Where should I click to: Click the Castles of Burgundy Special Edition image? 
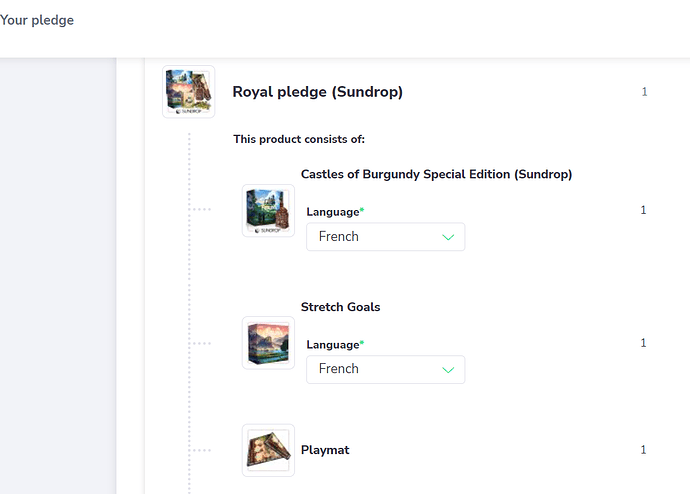tap(268, 210)
